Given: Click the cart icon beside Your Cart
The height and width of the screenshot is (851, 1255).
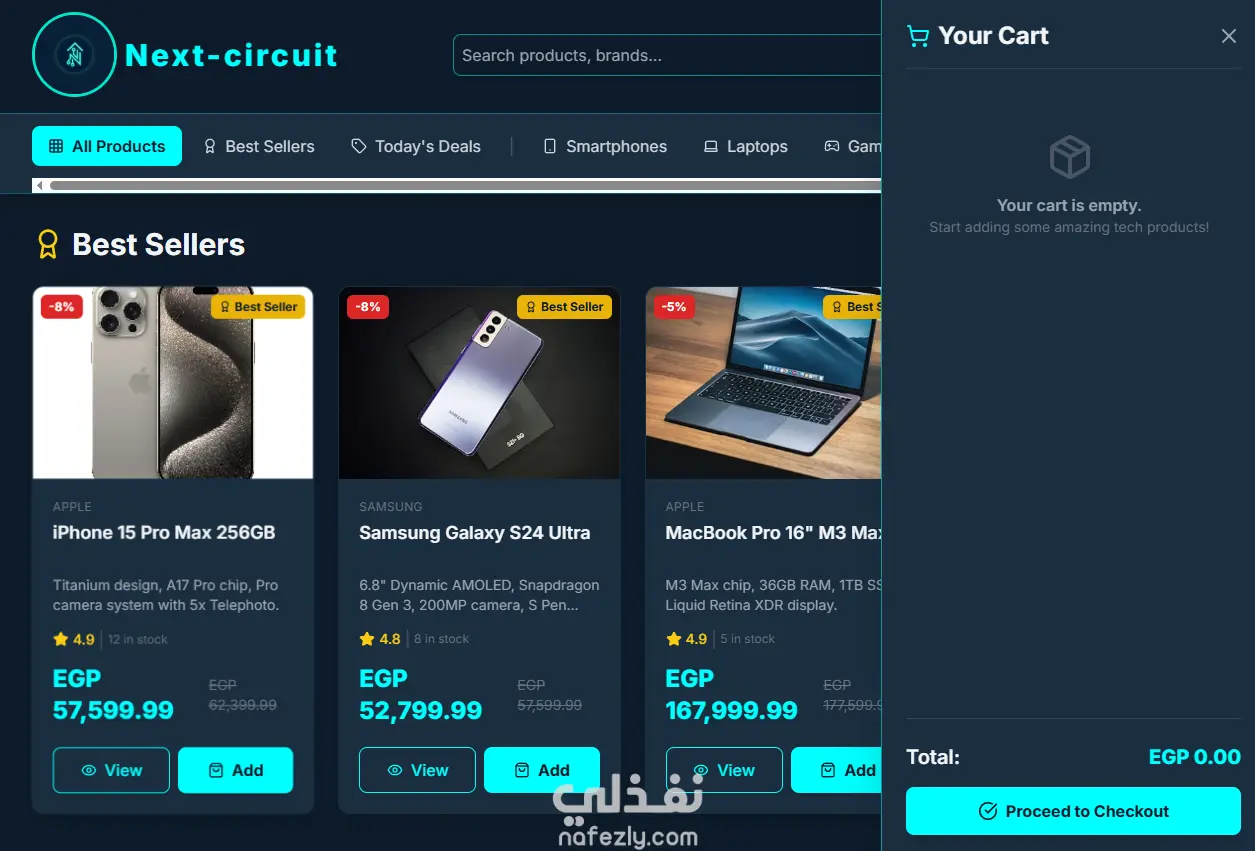Looking at the screenshot, I should [x=917, y=36].
